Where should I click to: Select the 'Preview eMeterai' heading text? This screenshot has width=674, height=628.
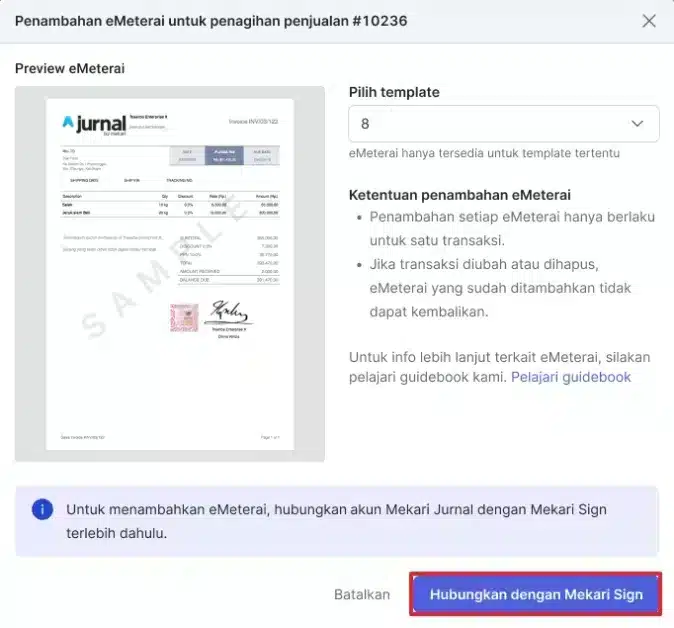coord(70,68)
